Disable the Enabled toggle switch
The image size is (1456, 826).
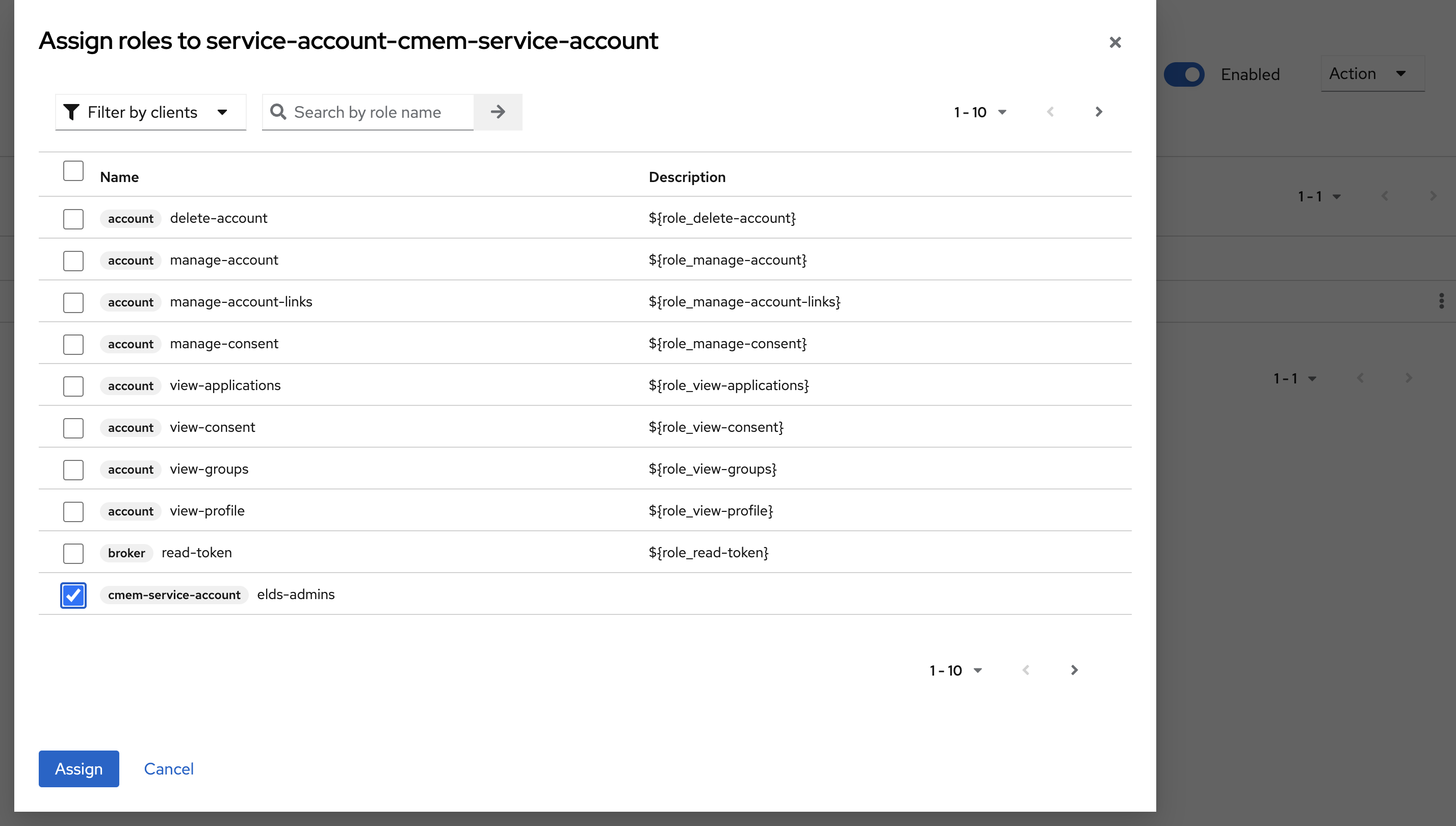click(1184, 74)
